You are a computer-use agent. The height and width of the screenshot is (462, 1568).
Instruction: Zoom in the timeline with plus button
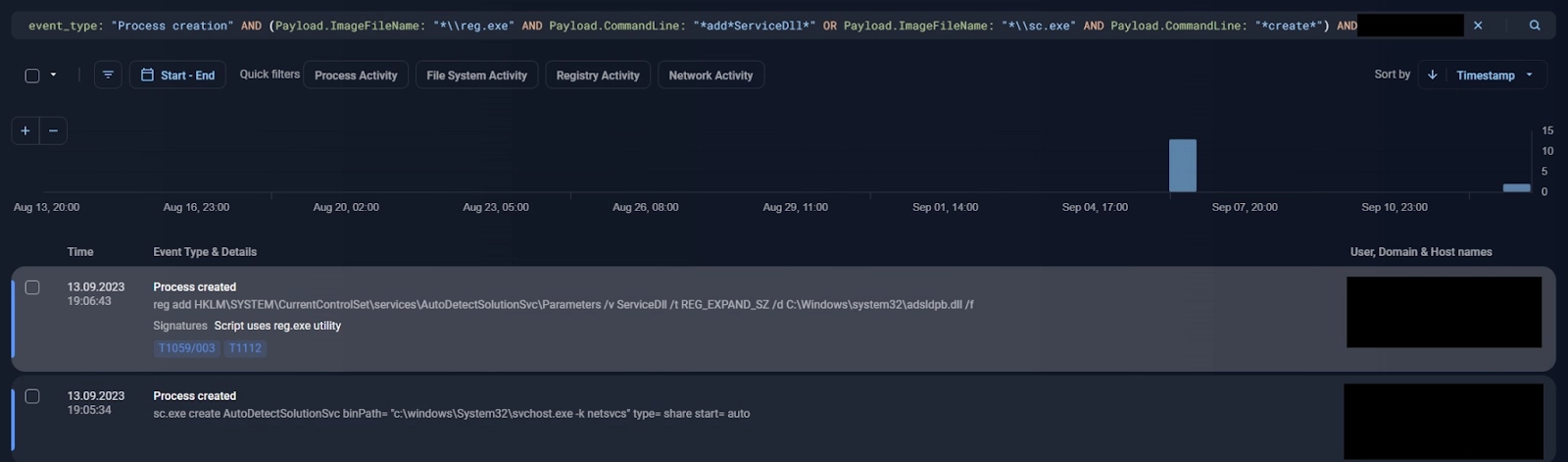25,130
